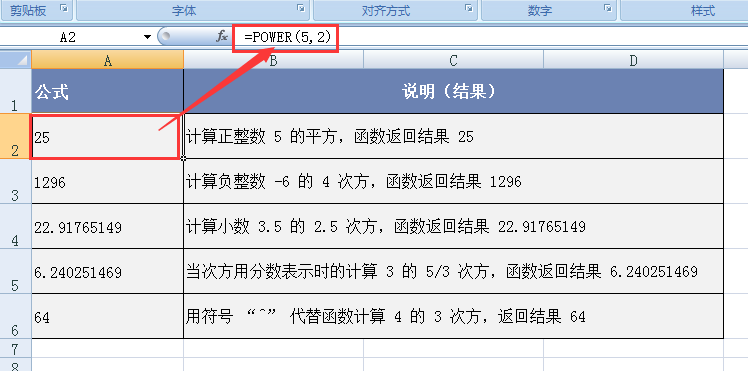Select row 5 header
This screenshot has width=748, height=371.
(15, 271)
